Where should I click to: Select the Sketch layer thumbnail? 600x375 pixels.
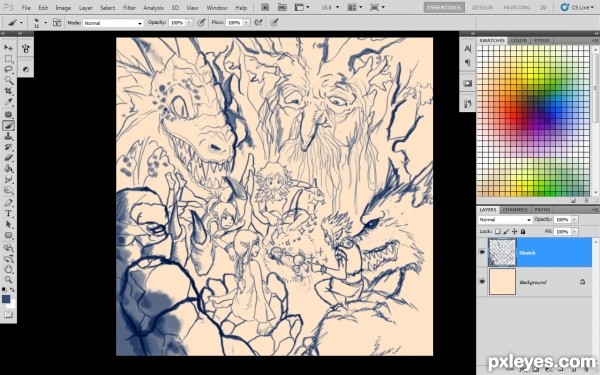click(502, 252)
